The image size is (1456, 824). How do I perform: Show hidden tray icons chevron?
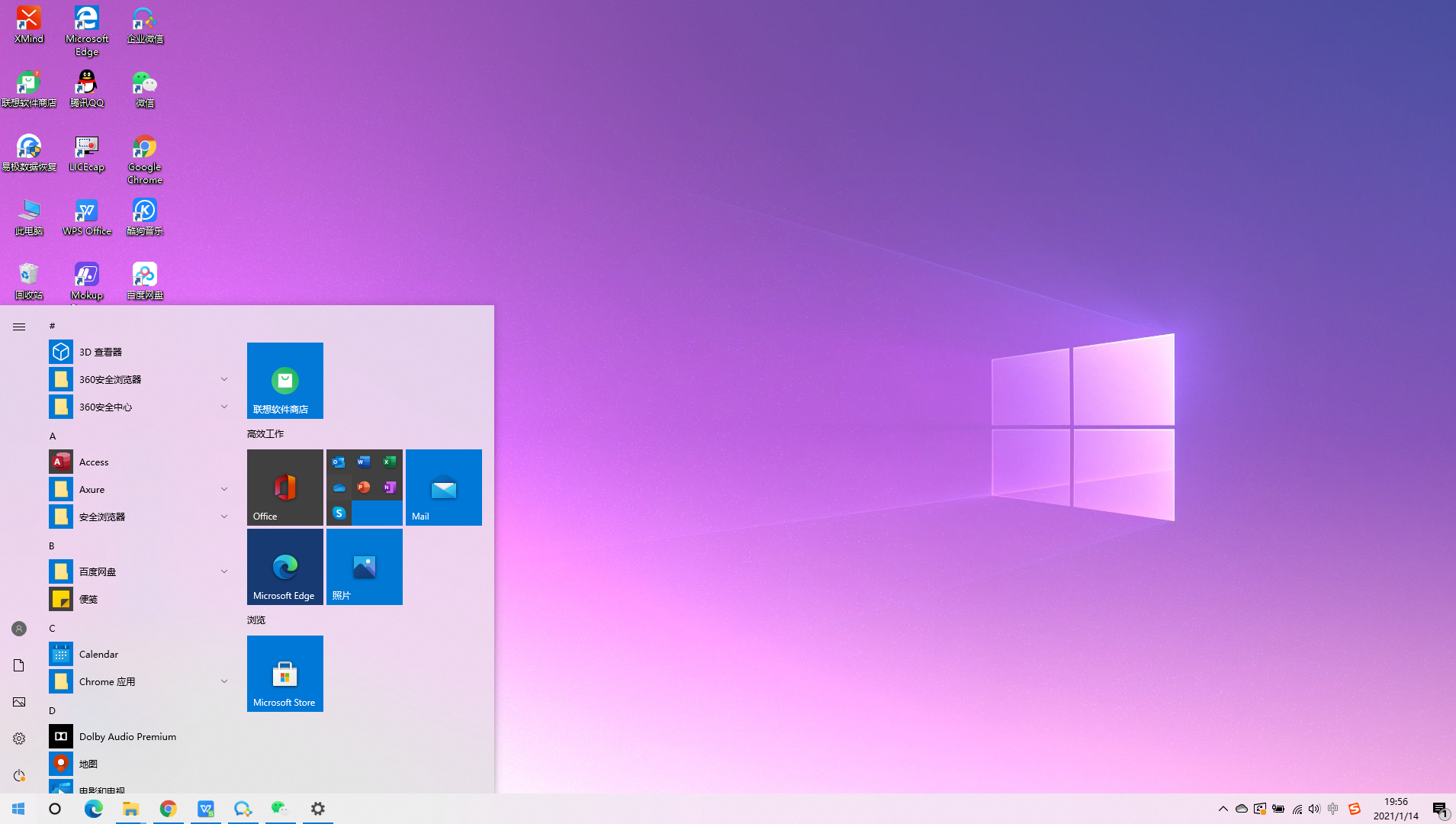pyautogui.click(x=1223, y=809)
